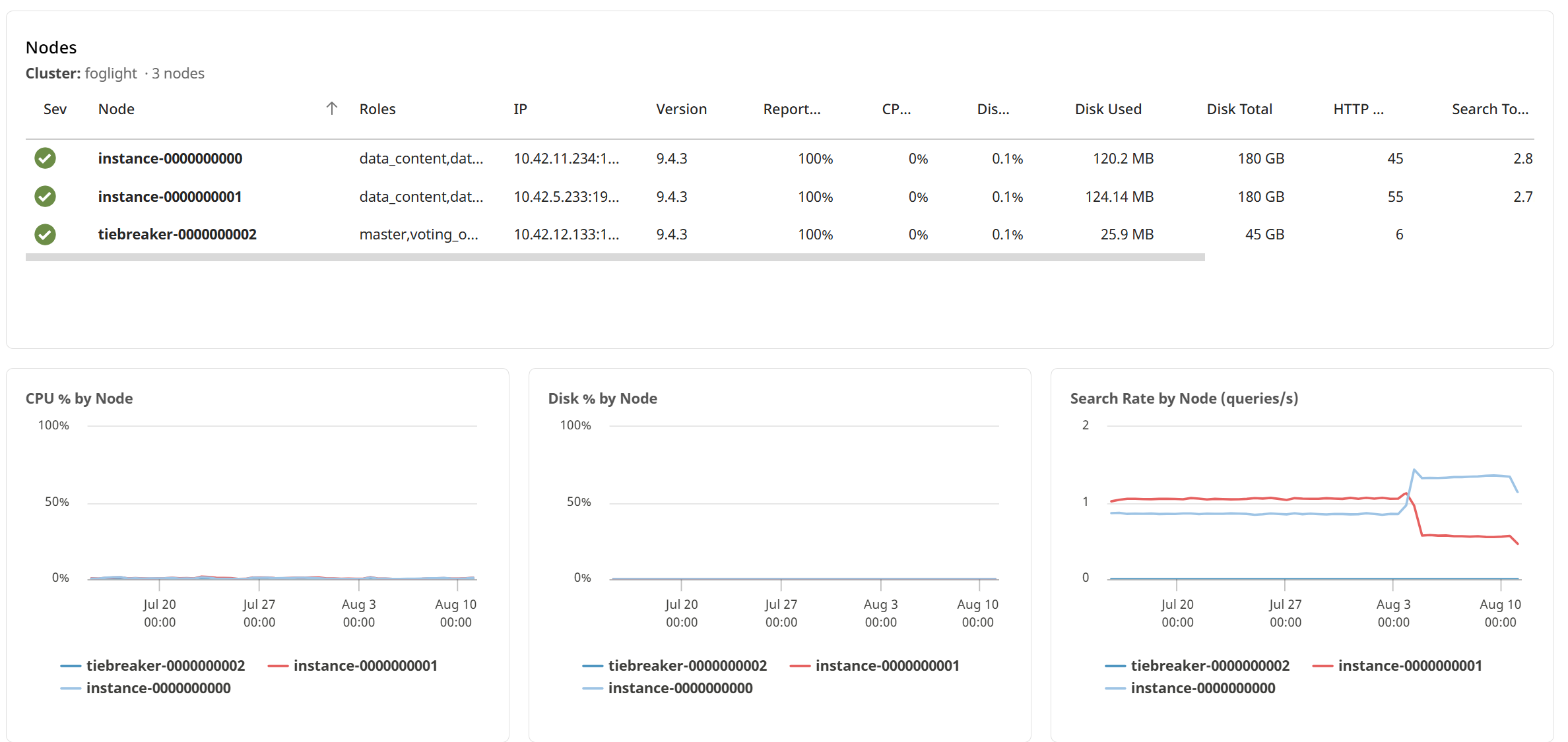
Task: Sort table by Disk Used column
Action: [1108, 109]
